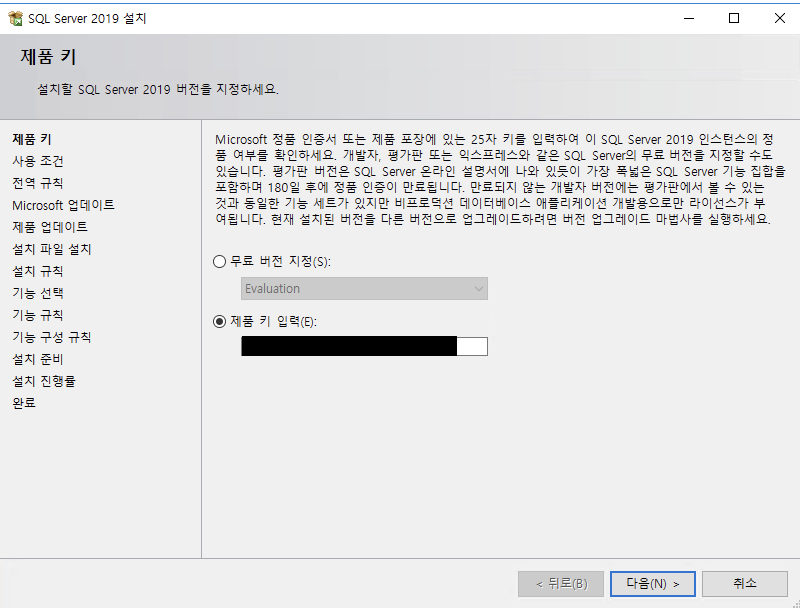
Task: Select Microsoft 업데이트 step in sidebar
Action: [64, 205]
